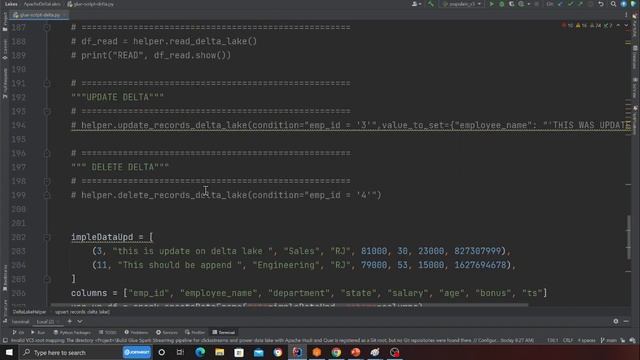This screenshot has height=360, width=640.
Task: Toggle fold marker at line 191
Action: pos(47,83)
